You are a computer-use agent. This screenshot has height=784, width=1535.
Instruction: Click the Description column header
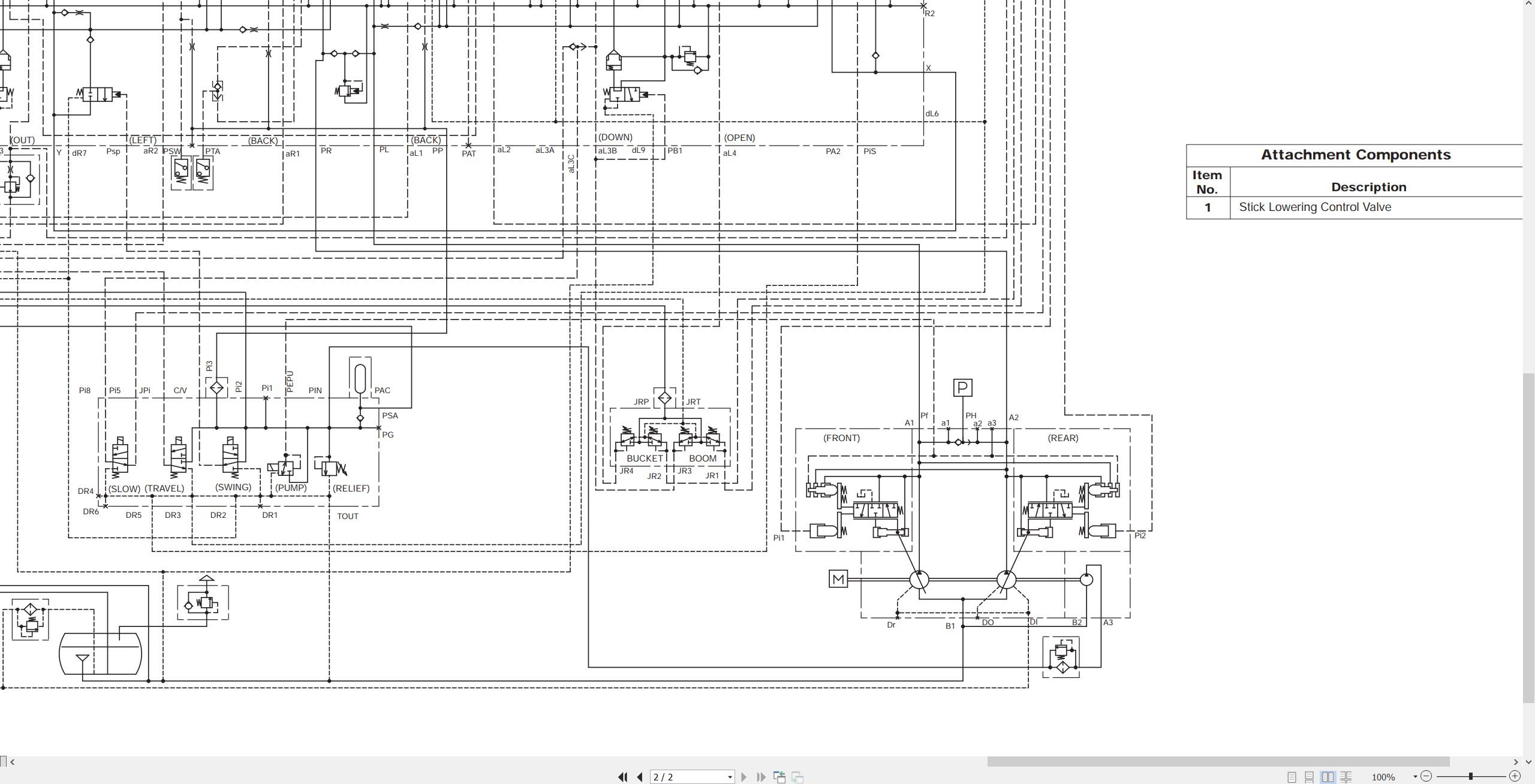1368,187
